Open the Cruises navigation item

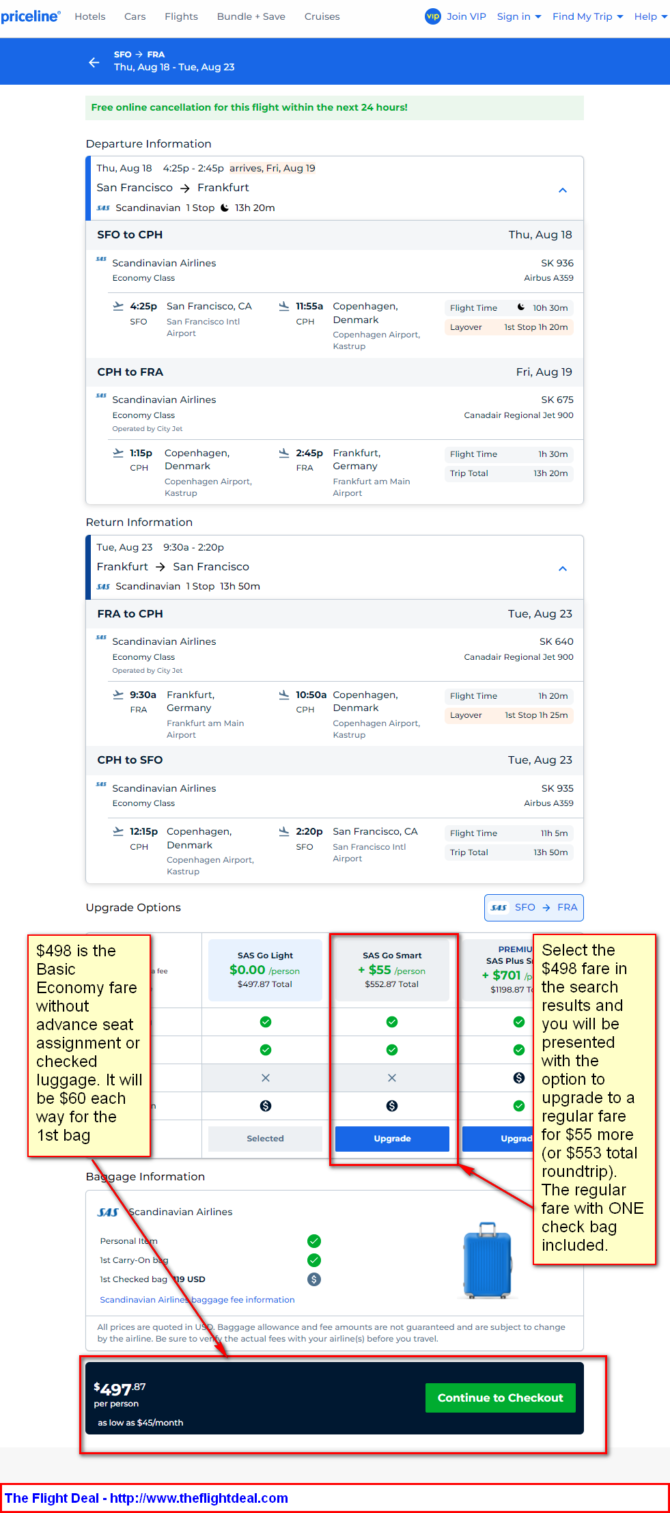[x=322, y=16]
